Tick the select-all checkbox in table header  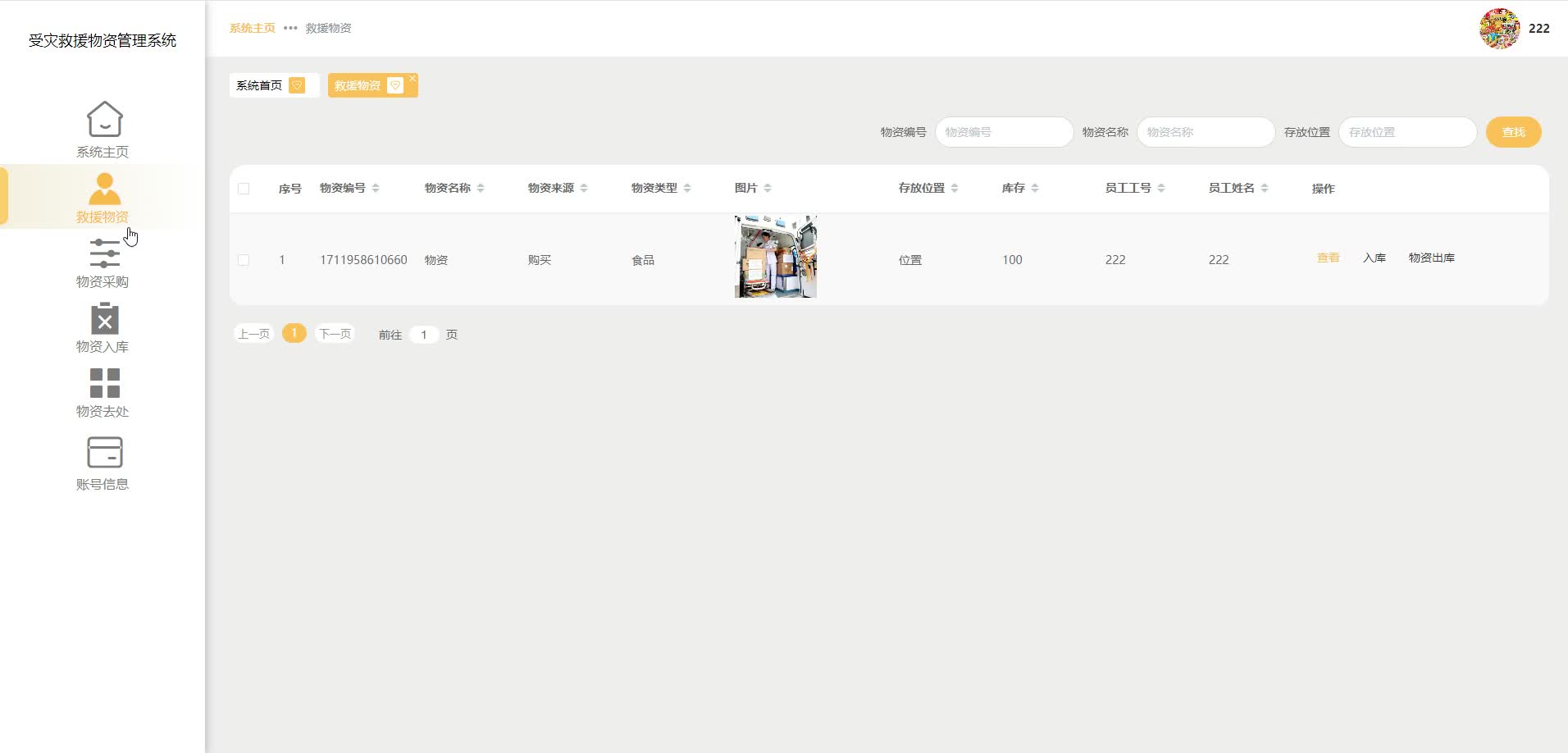point(244,189)
